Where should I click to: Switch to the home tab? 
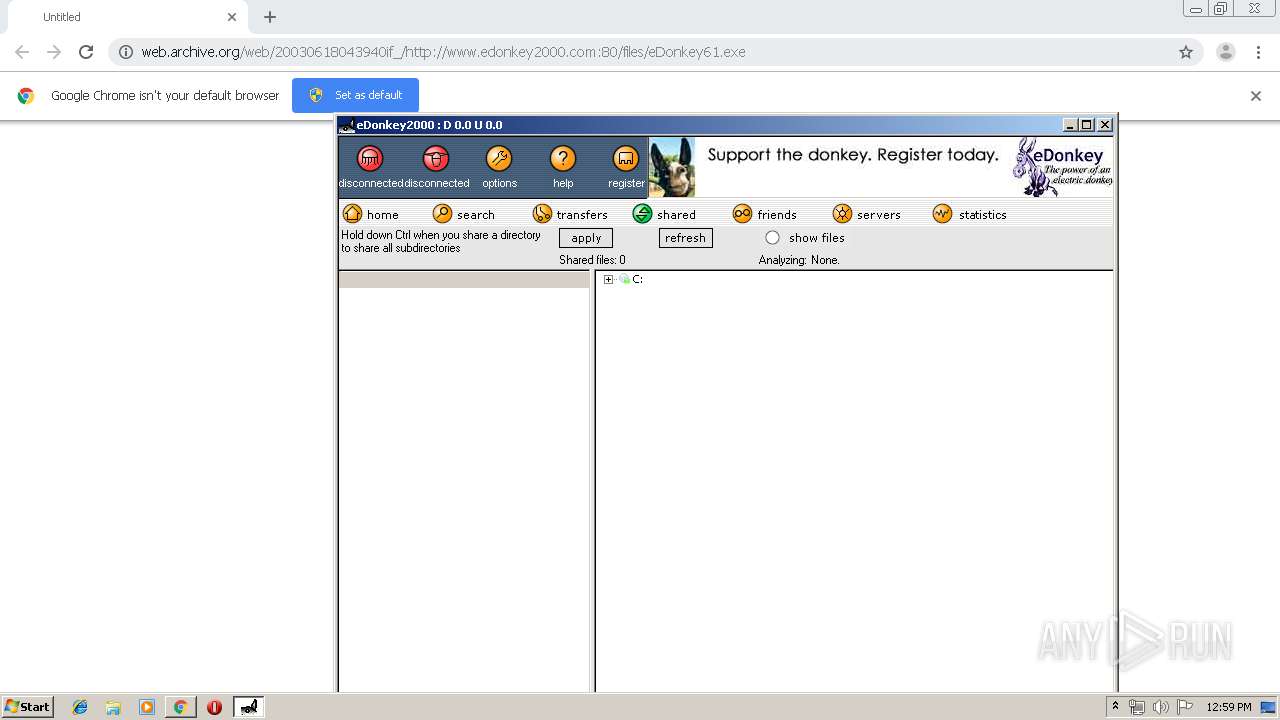coord(371,214)
